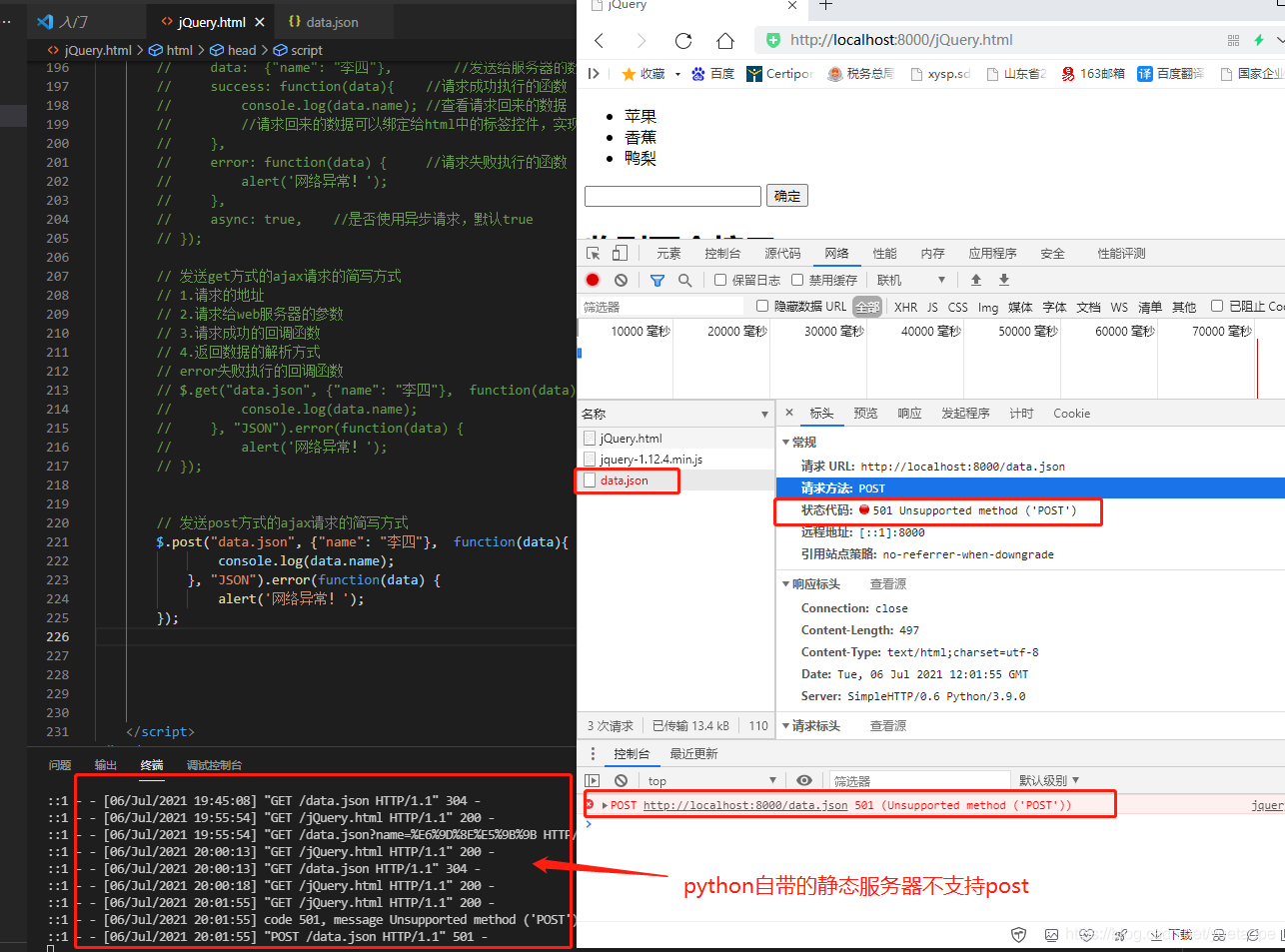Open the Cookie details tab

(x=1071, y=414)
